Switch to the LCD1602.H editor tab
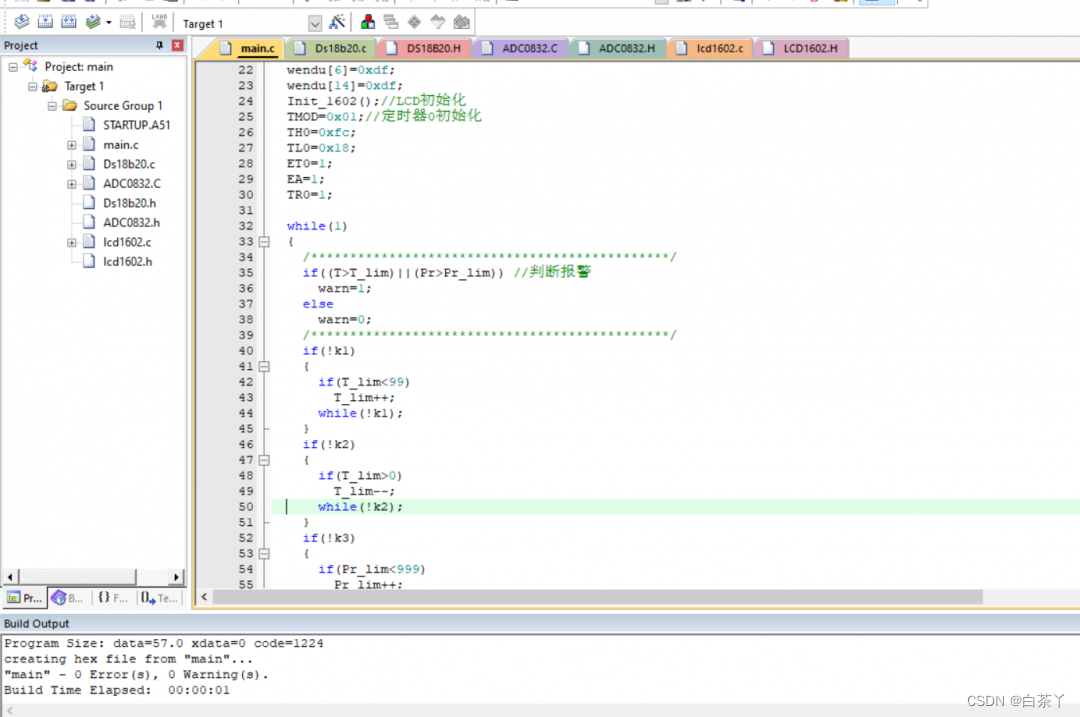This screenshot has height=717, width=1080. click(x=808, y=48)
